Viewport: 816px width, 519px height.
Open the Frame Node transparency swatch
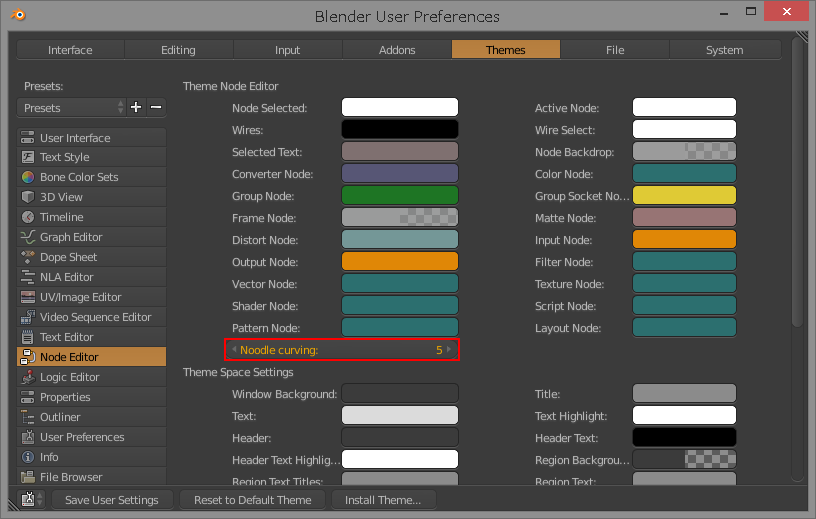tap(400, 217)
